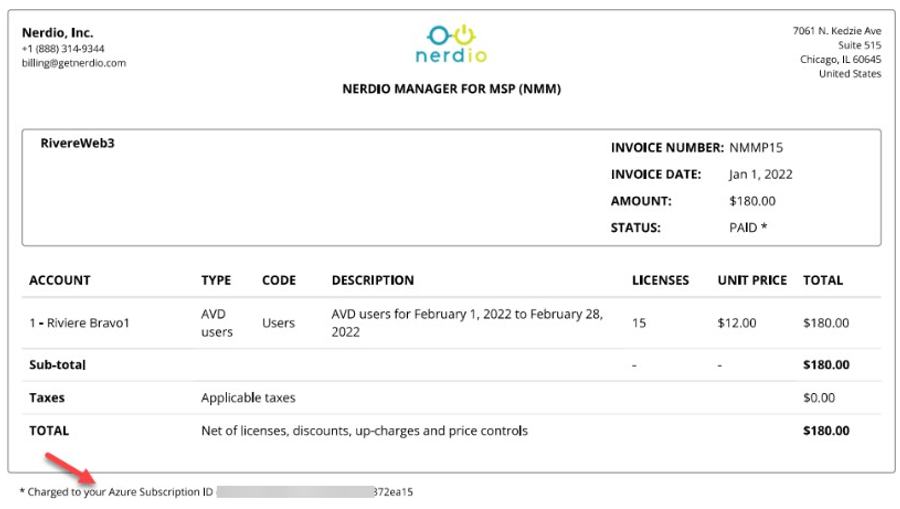
Task: Click the TOTAL column header
Action: (823, 281)
